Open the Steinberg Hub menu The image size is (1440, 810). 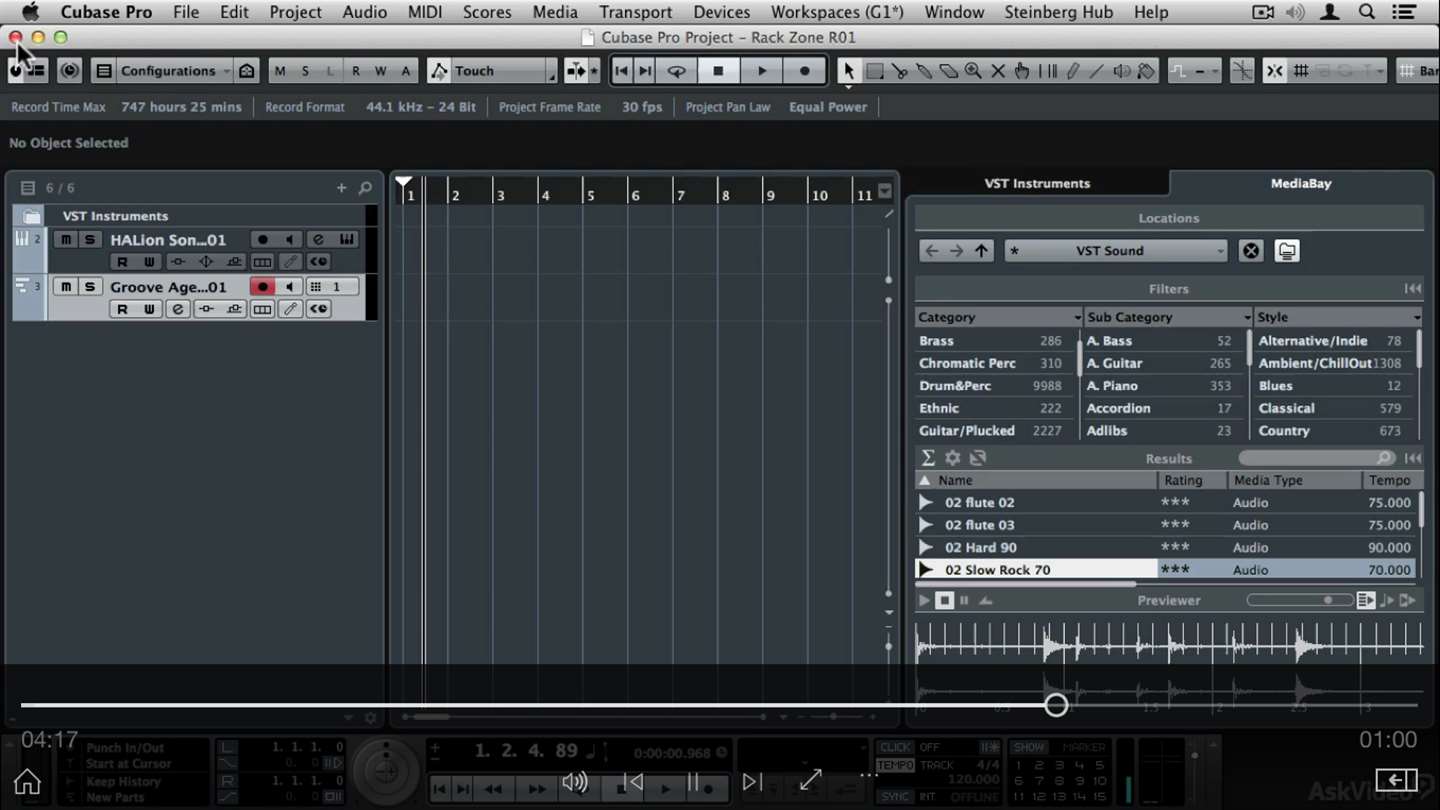1059,12
